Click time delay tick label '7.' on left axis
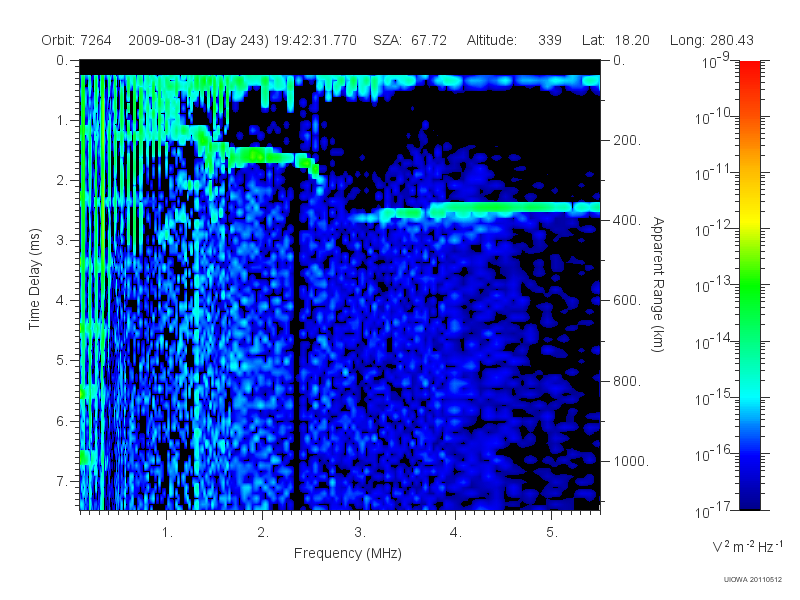 [61, 482]
